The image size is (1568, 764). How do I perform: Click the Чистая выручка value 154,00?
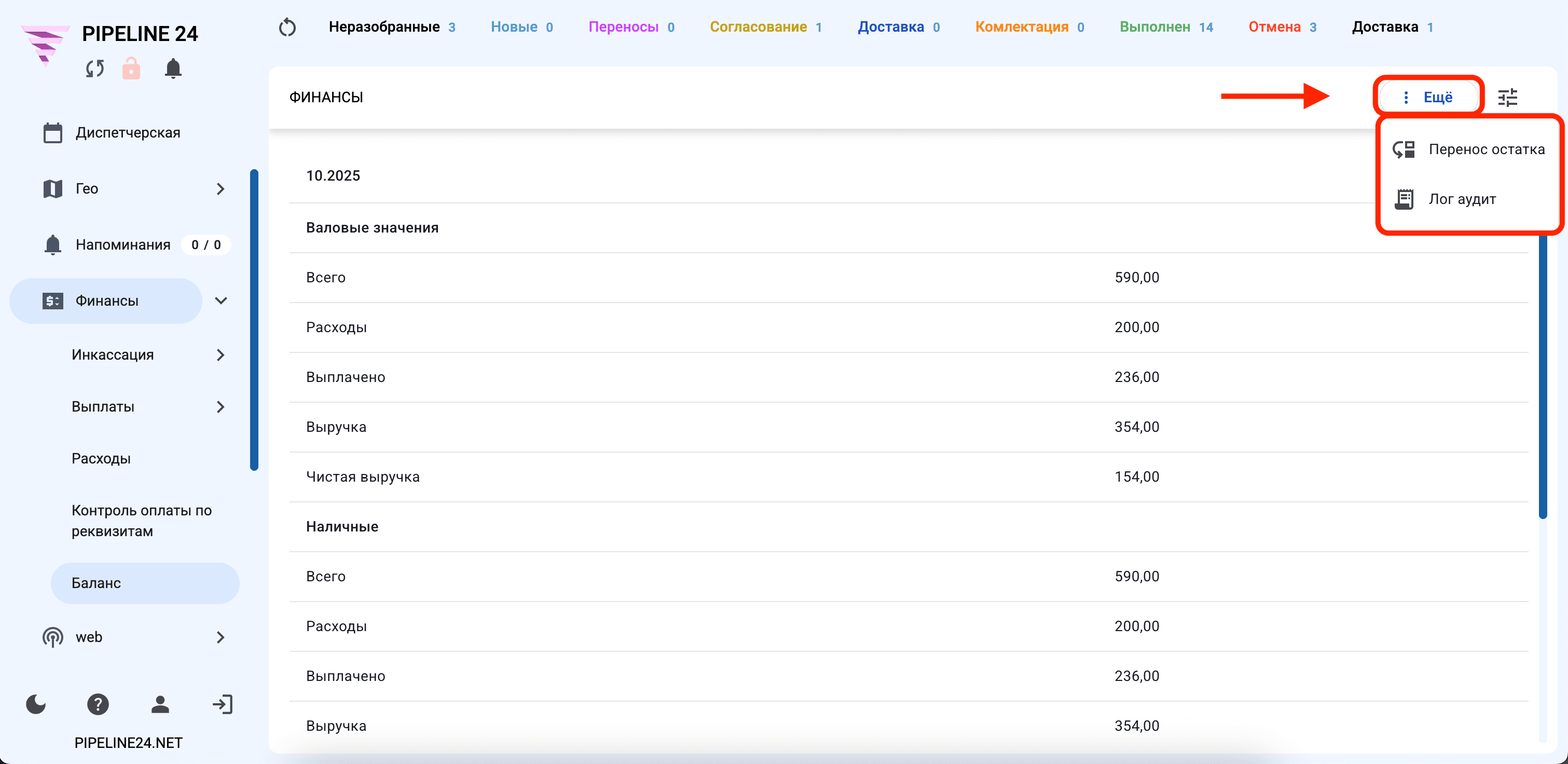[x=1137, y=476]
